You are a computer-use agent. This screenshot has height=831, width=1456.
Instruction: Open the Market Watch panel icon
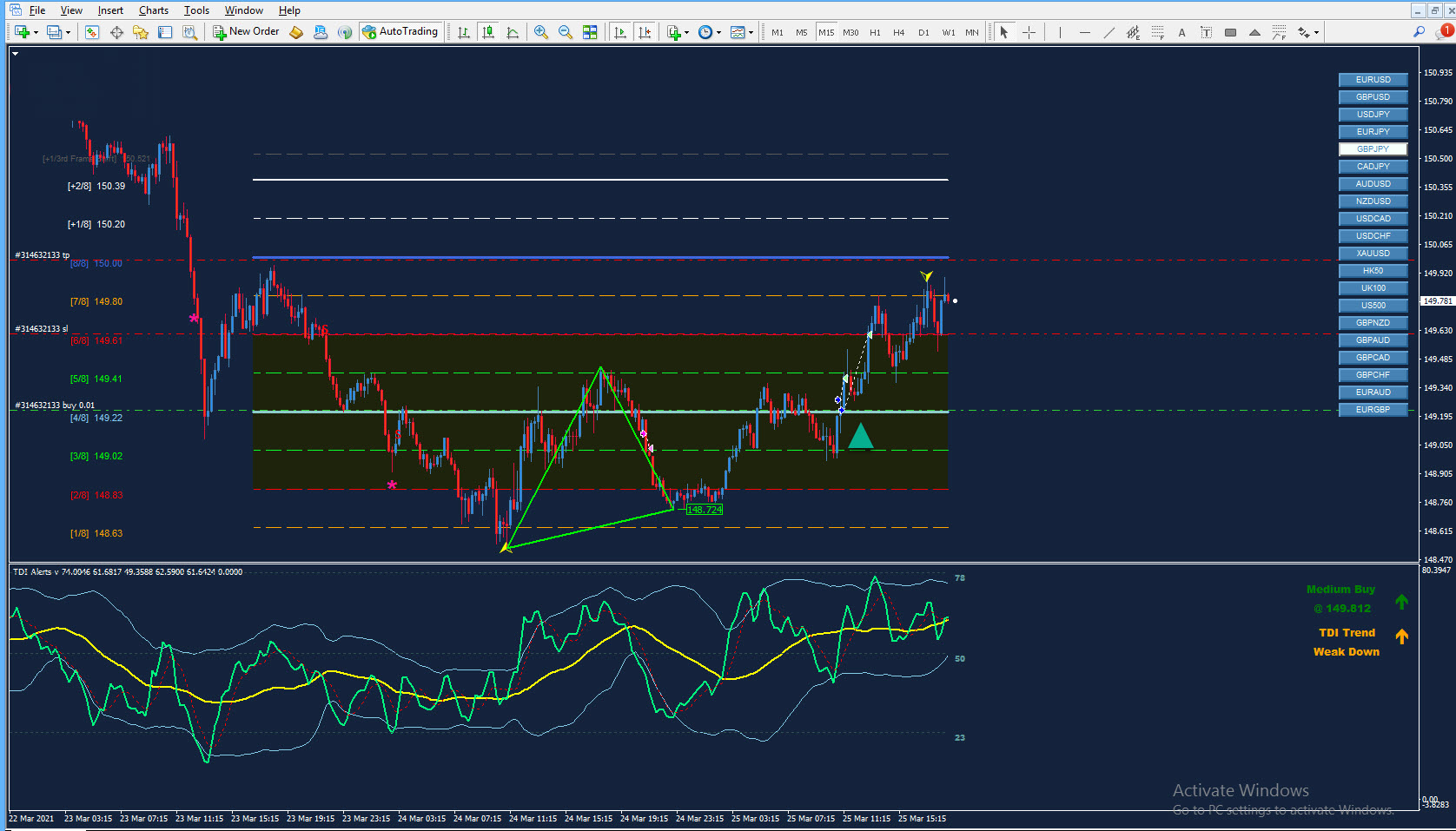[92, 32]
